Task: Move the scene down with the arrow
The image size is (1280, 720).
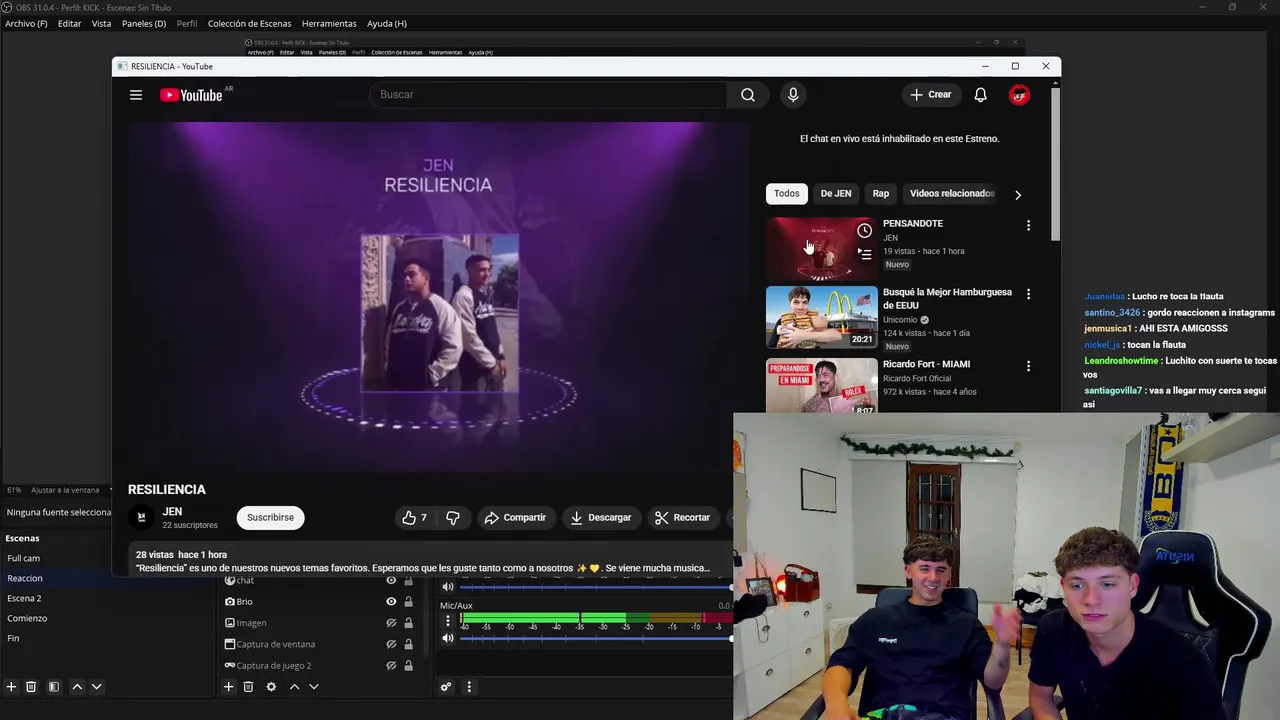Action: pos(96,687)
